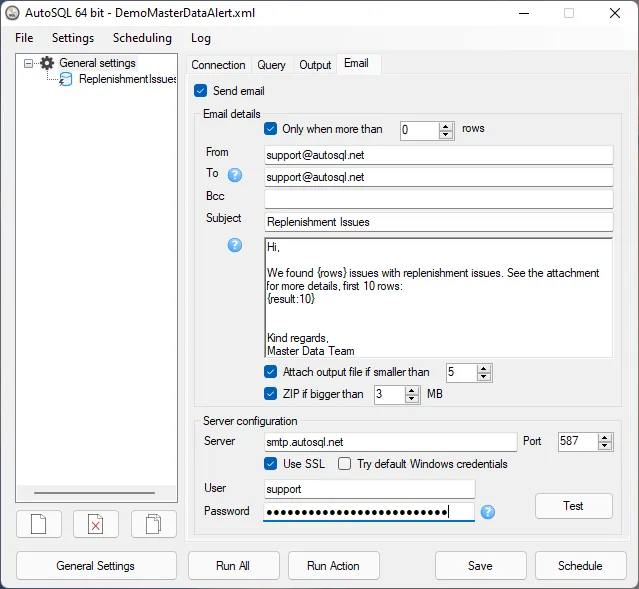Screen dimensions: 639x589
Task: Decrease the Port number spinner
Action: (x=605, y=446)
